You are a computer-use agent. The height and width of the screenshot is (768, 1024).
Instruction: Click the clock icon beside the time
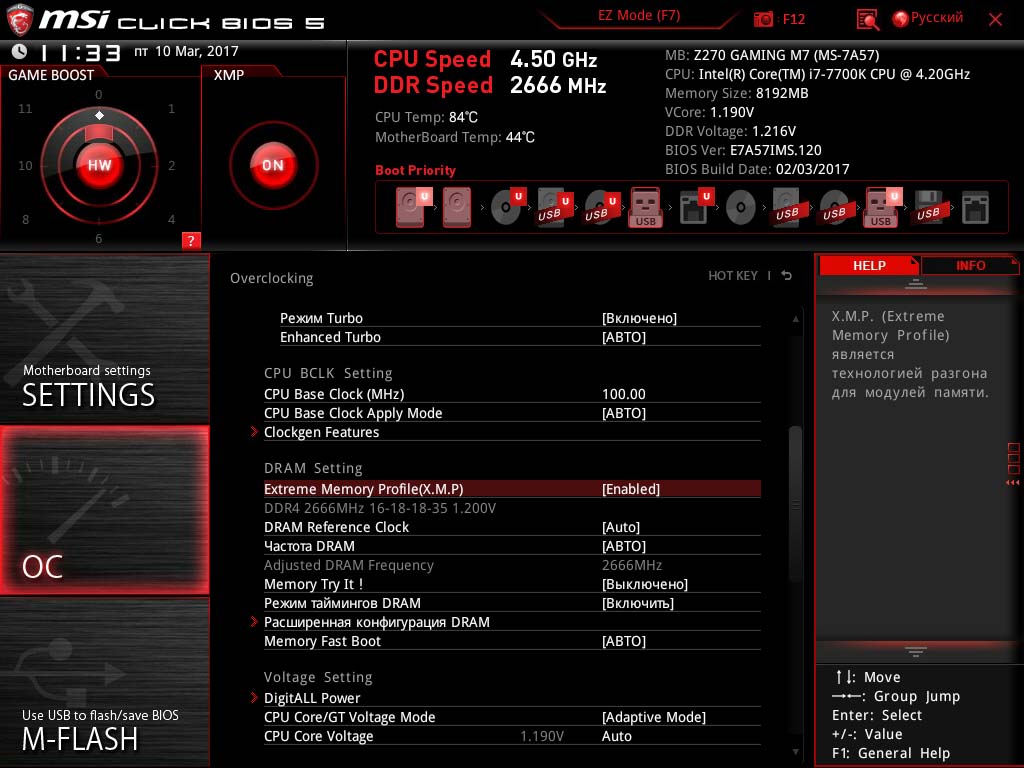coord(20,51)
